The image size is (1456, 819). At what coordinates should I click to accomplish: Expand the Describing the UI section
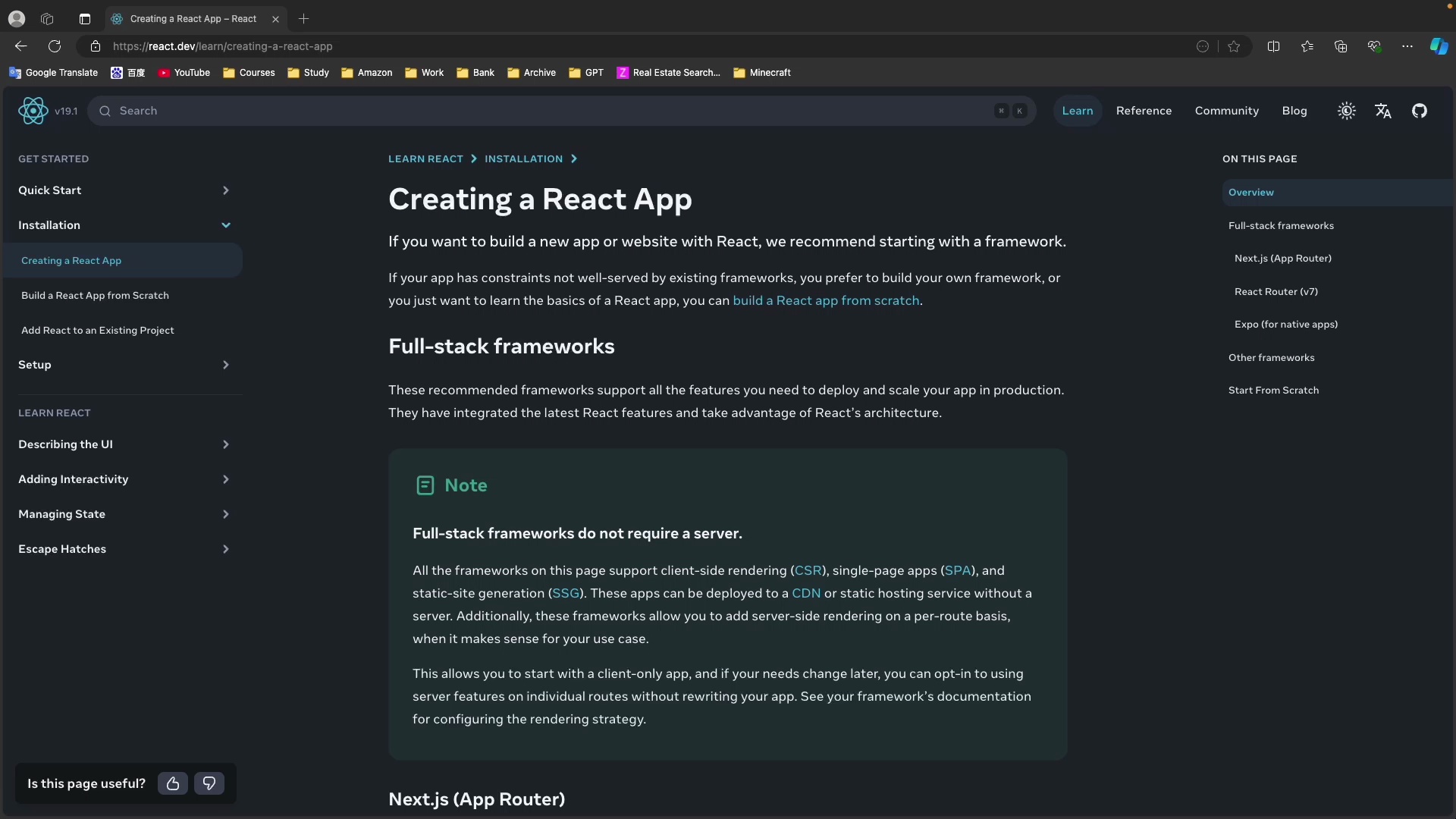coord(123,444)
